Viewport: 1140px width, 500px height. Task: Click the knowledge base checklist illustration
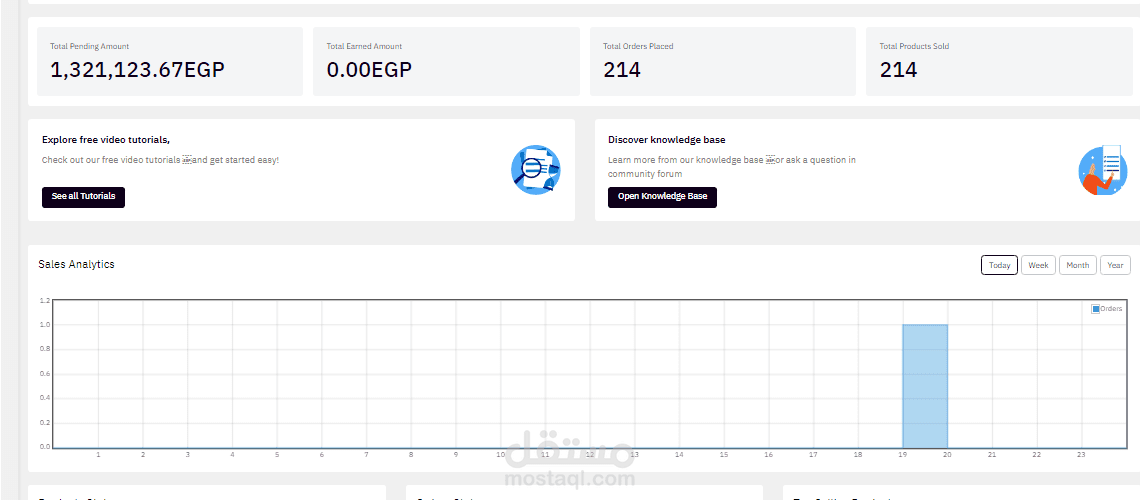pos(1102,170)
